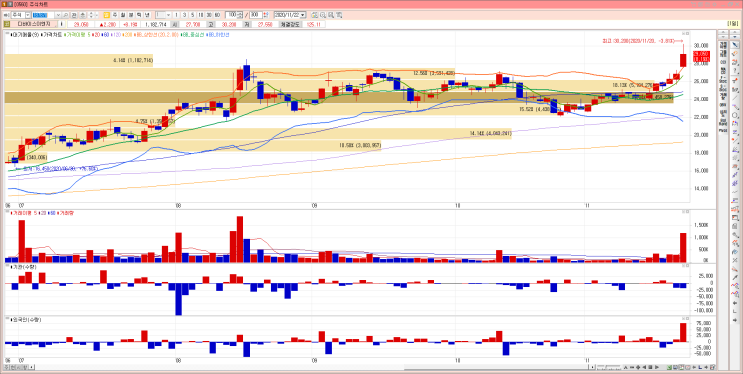Click the stock code input field
The width and height of the screenshot is (743, 374).
[43, 15]
